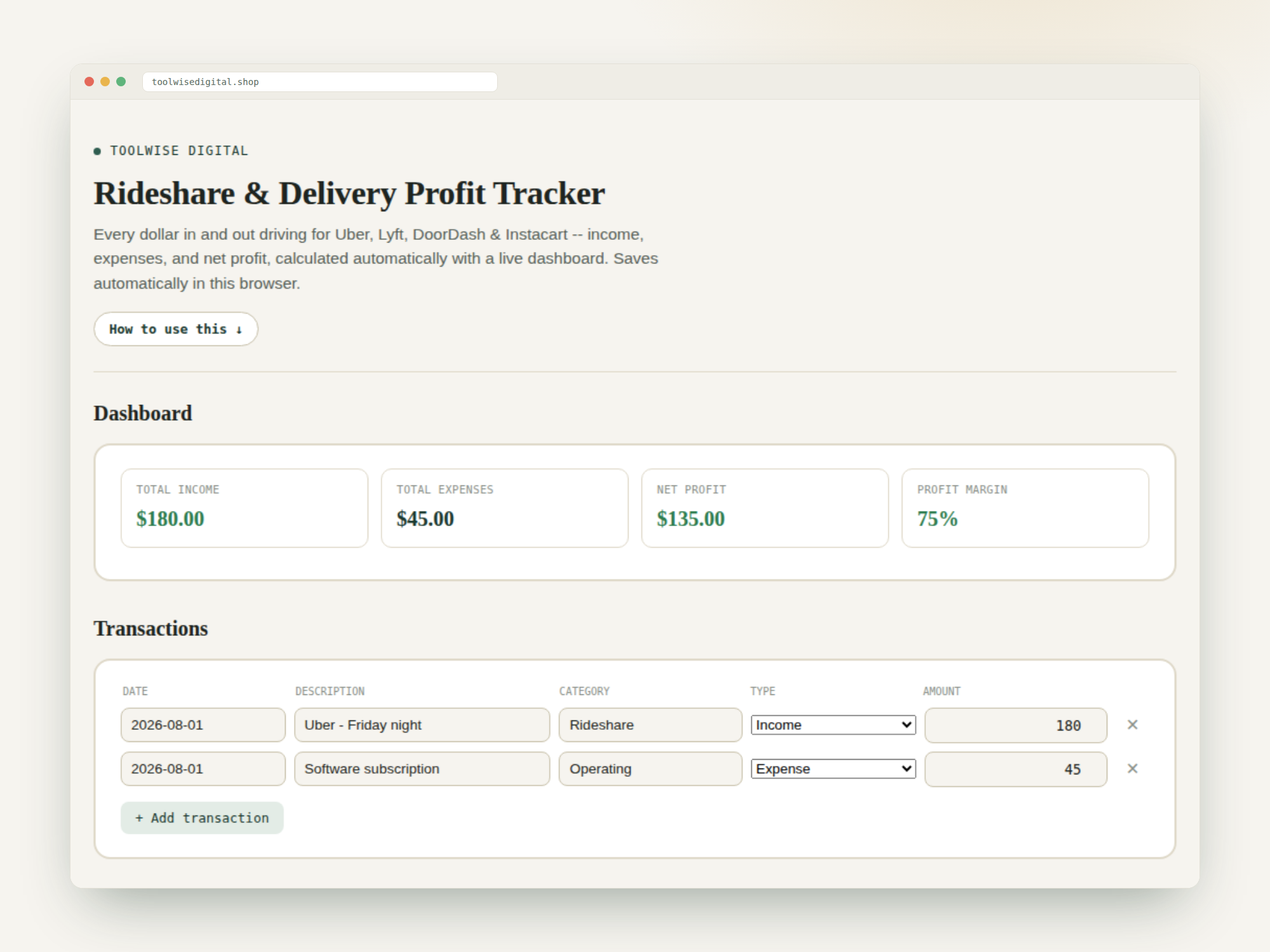Image resolution: width=1270 pixels, height=952 pixels.
Task: Click the Dashboard section heading
Action: click(x=143, y=413)
